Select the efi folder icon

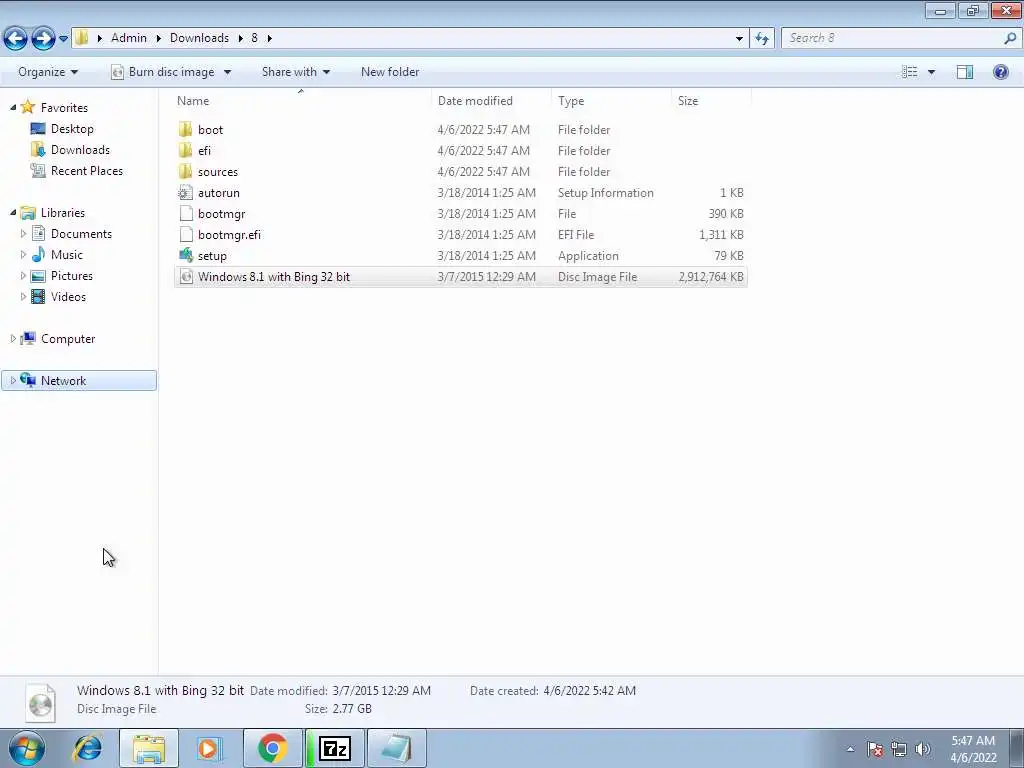[x=185, y=150]
